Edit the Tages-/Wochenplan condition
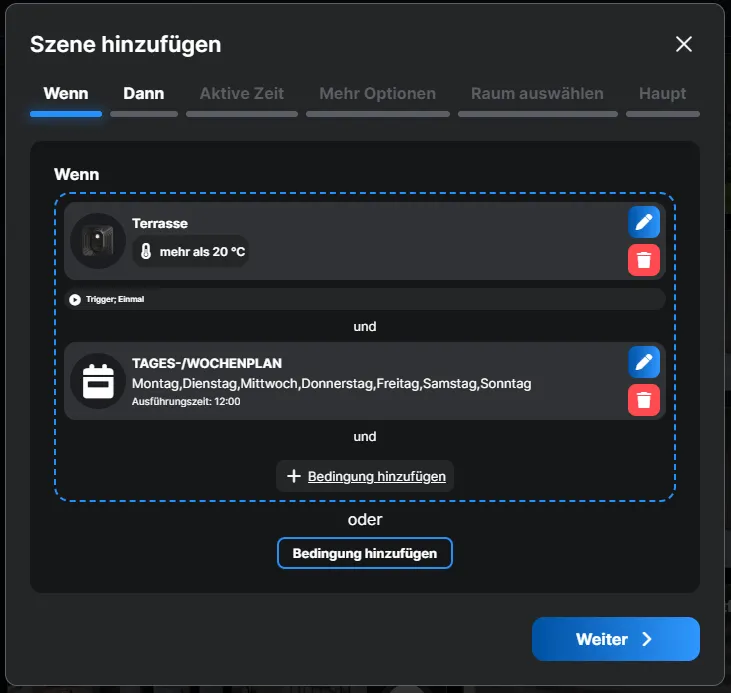731x693 pixels. pos(644,362)
